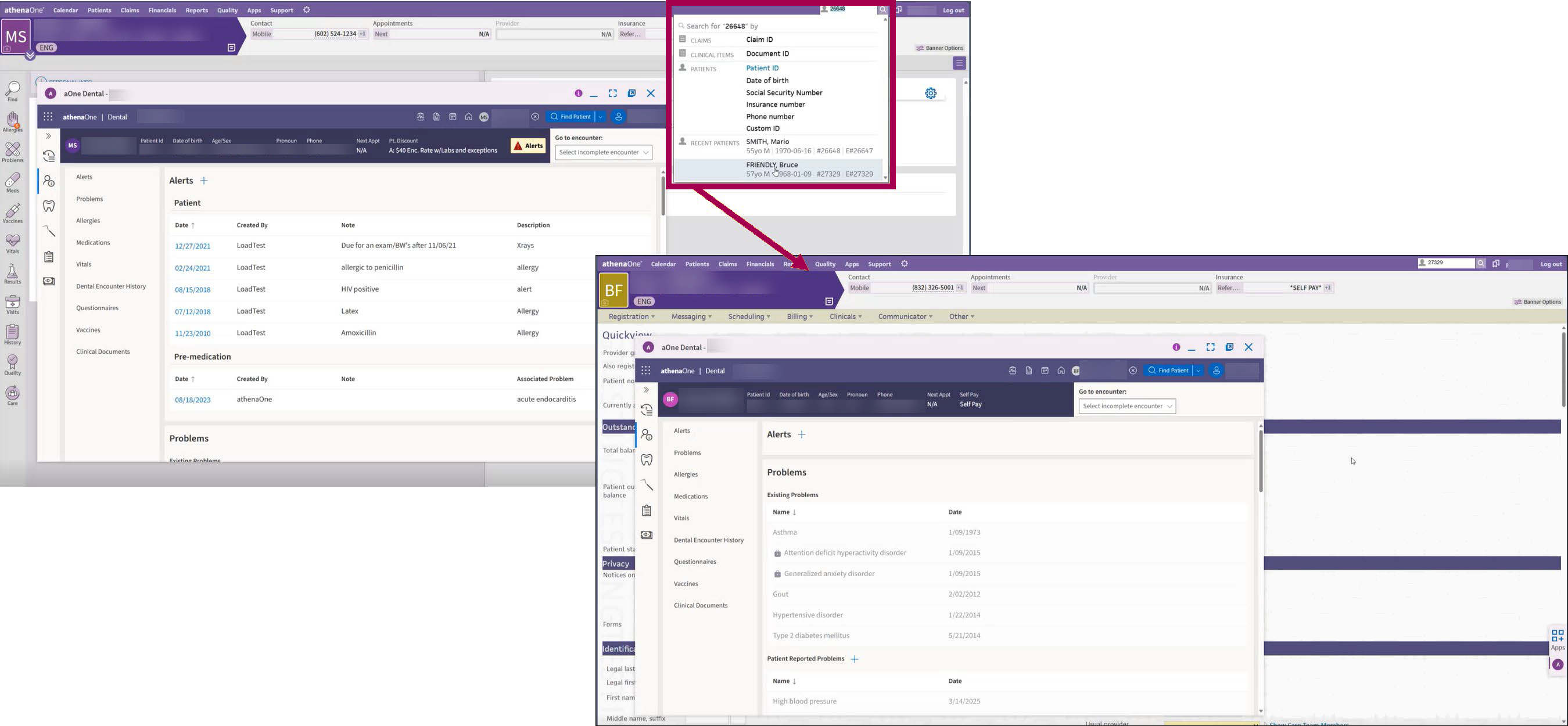
Task: Open Clinical Documents in BF dental menu
Action: [x=701, y=606]
